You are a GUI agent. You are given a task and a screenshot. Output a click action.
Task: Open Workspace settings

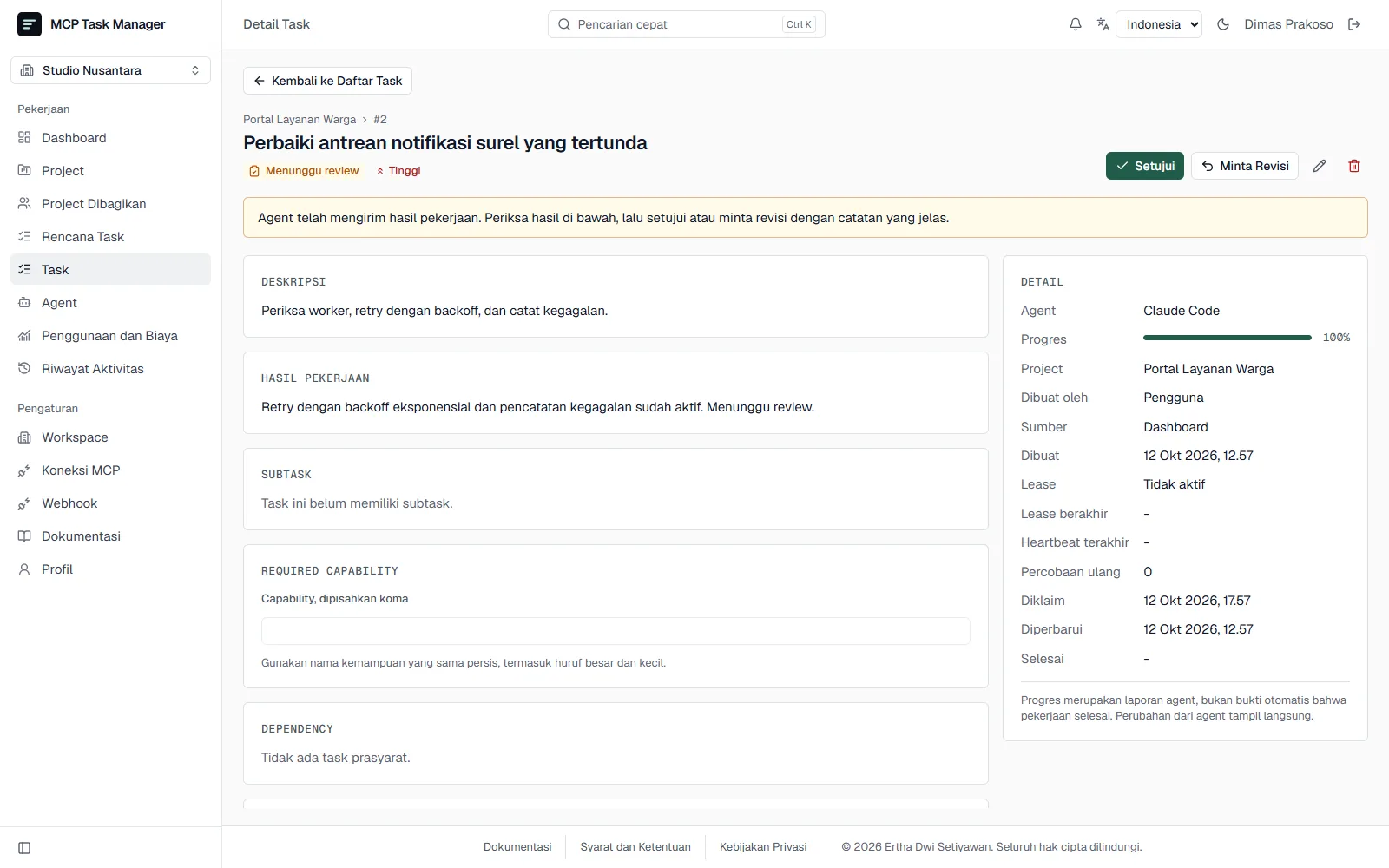pyautogui.click(x=110, y=437)
